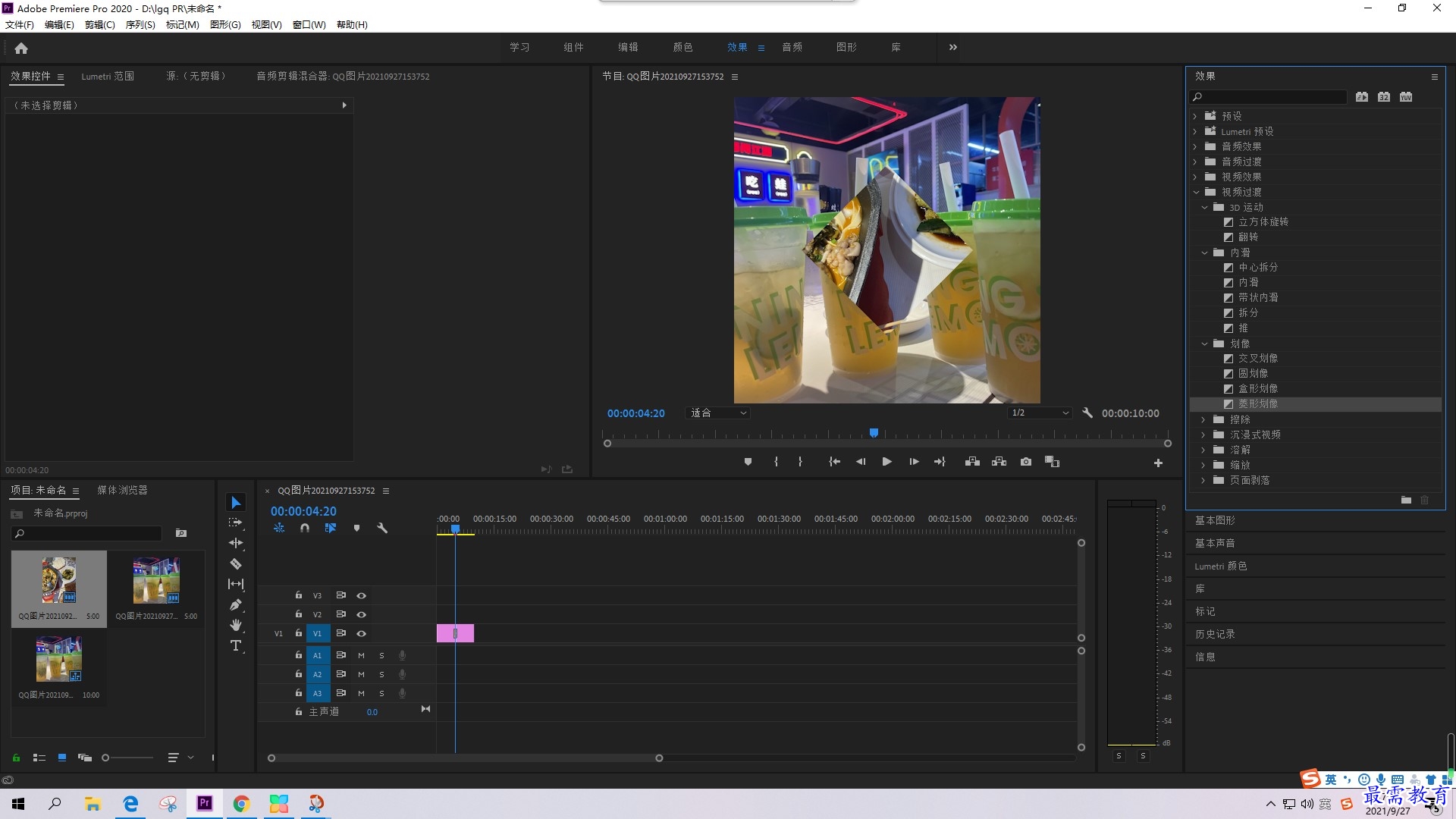Open the button editor plus icon
The height and width of the screenshot is (819, 1456).
[x=1158, y=463]
